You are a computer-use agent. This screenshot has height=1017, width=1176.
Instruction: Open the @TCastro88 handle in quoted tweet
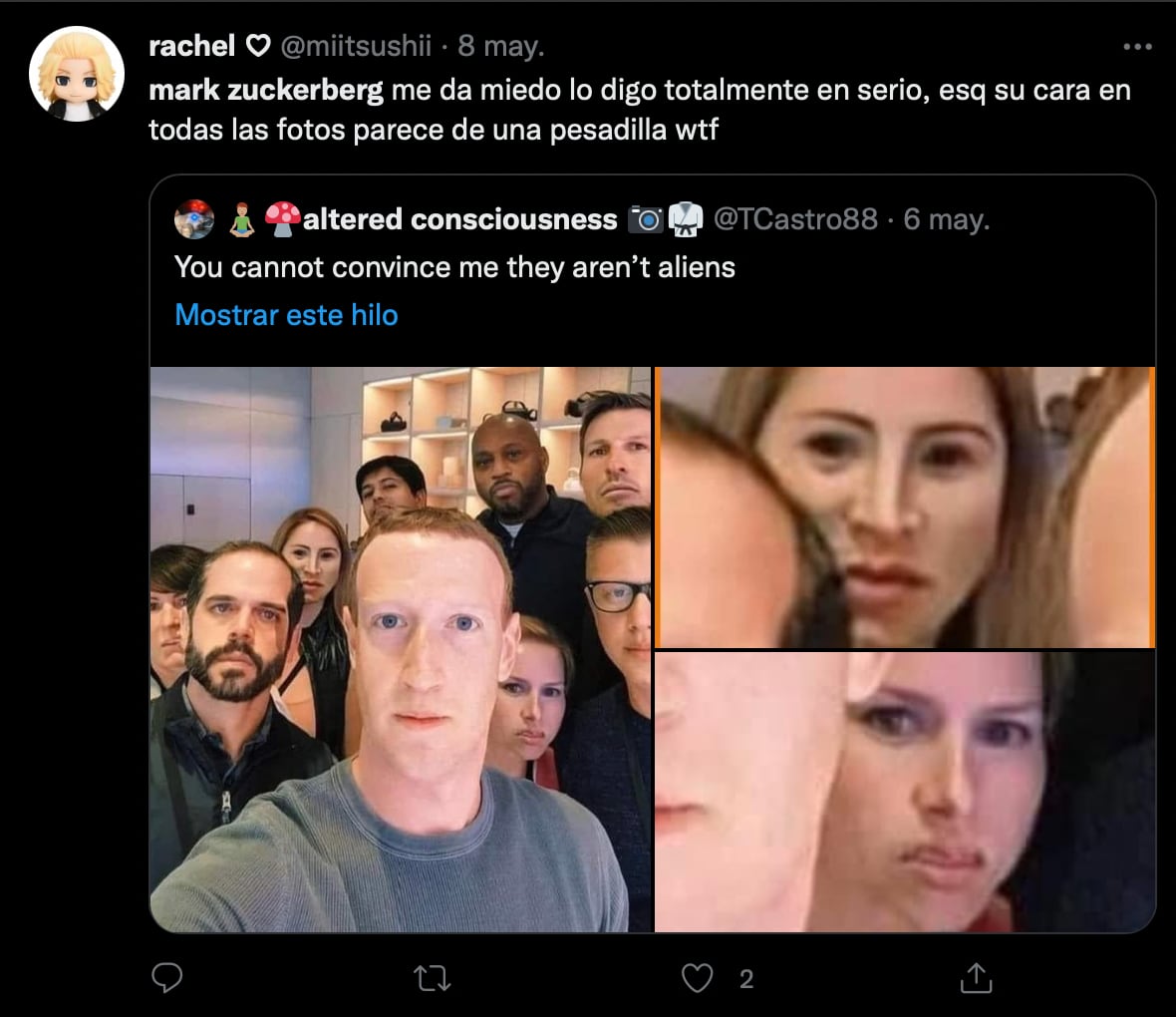(x=795, y=219)
